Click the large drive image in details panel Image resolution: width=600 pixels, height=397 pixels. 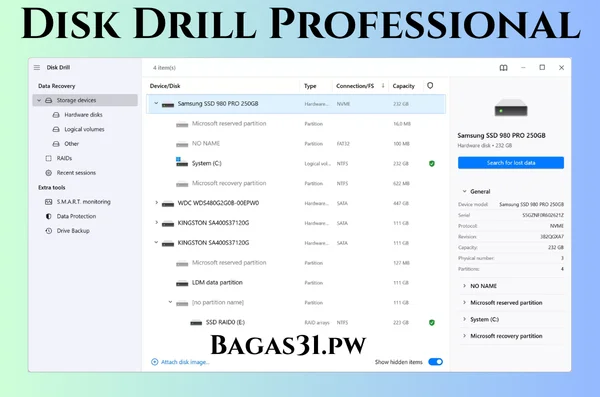[x=511, y=108]
